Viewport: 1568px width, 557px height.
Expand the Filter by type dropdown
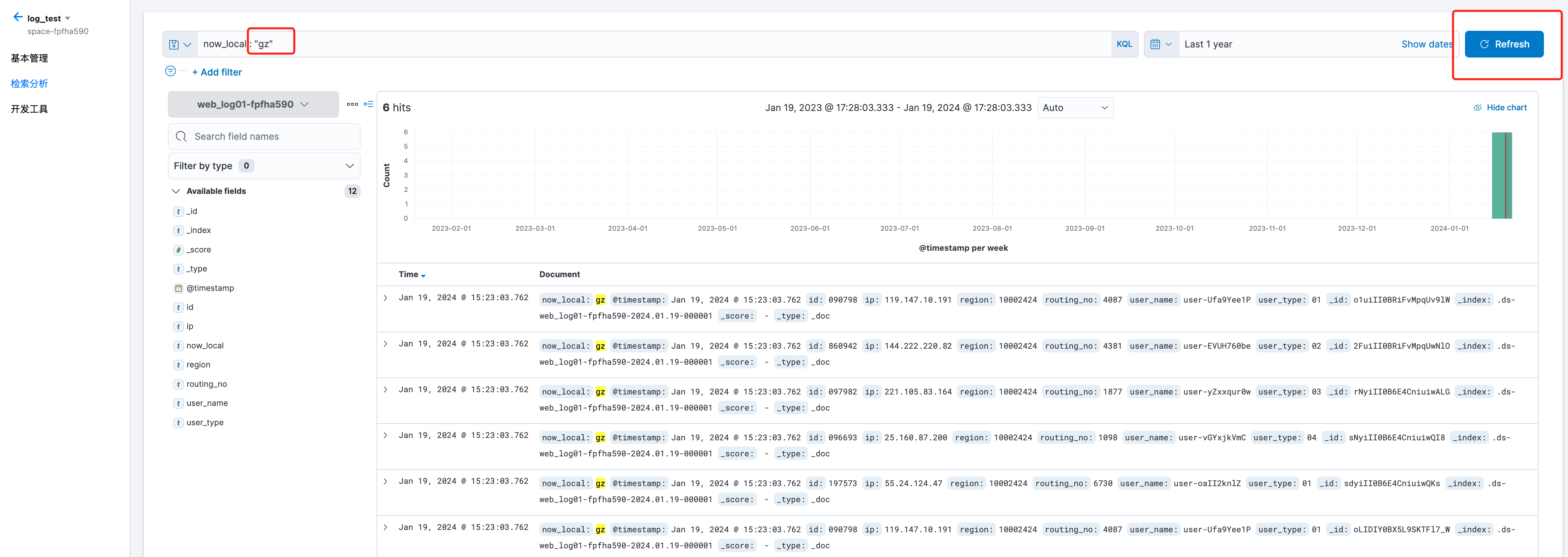pyautogui.click(x=264, y=165)
